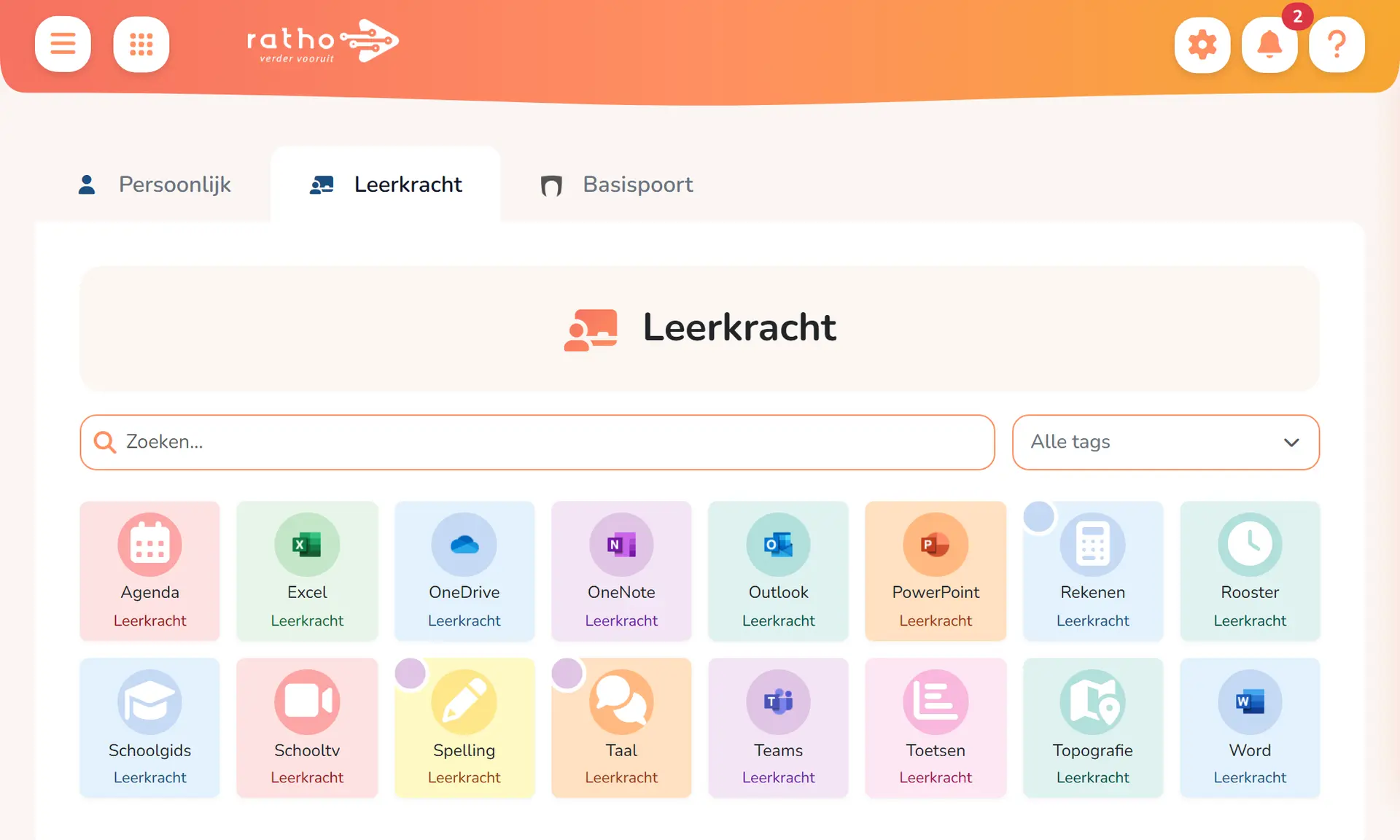Open the Topografie map icon
Screen dimensions: 1400x840
click(x=1092, y=702)
